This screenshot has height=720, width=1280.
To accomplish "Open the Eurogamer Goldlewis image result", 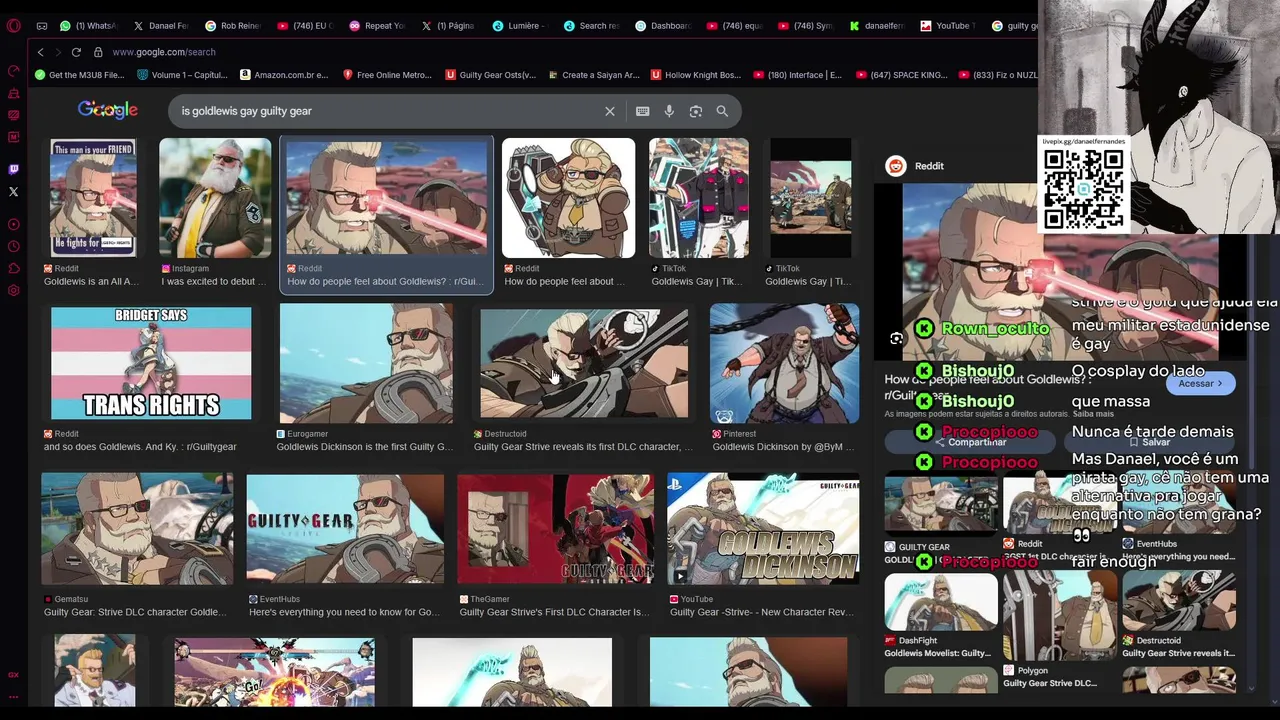I will (366, 363).
